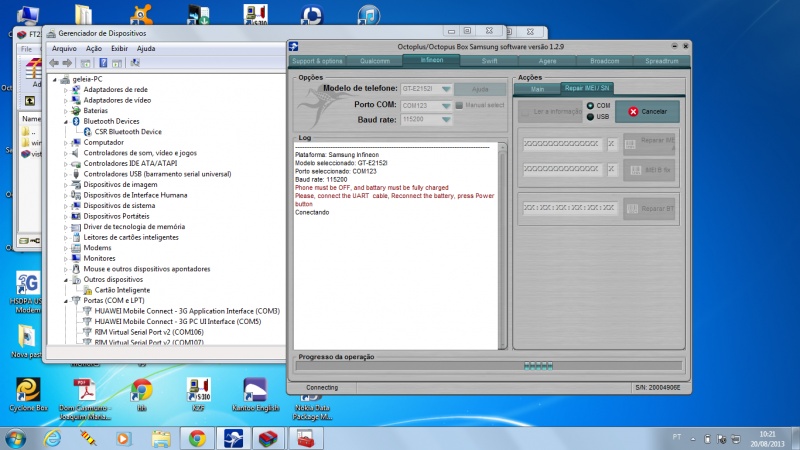Click the IMEI B fix button
The height and width of the screenshot is (450, 800).
click(649, 170)
